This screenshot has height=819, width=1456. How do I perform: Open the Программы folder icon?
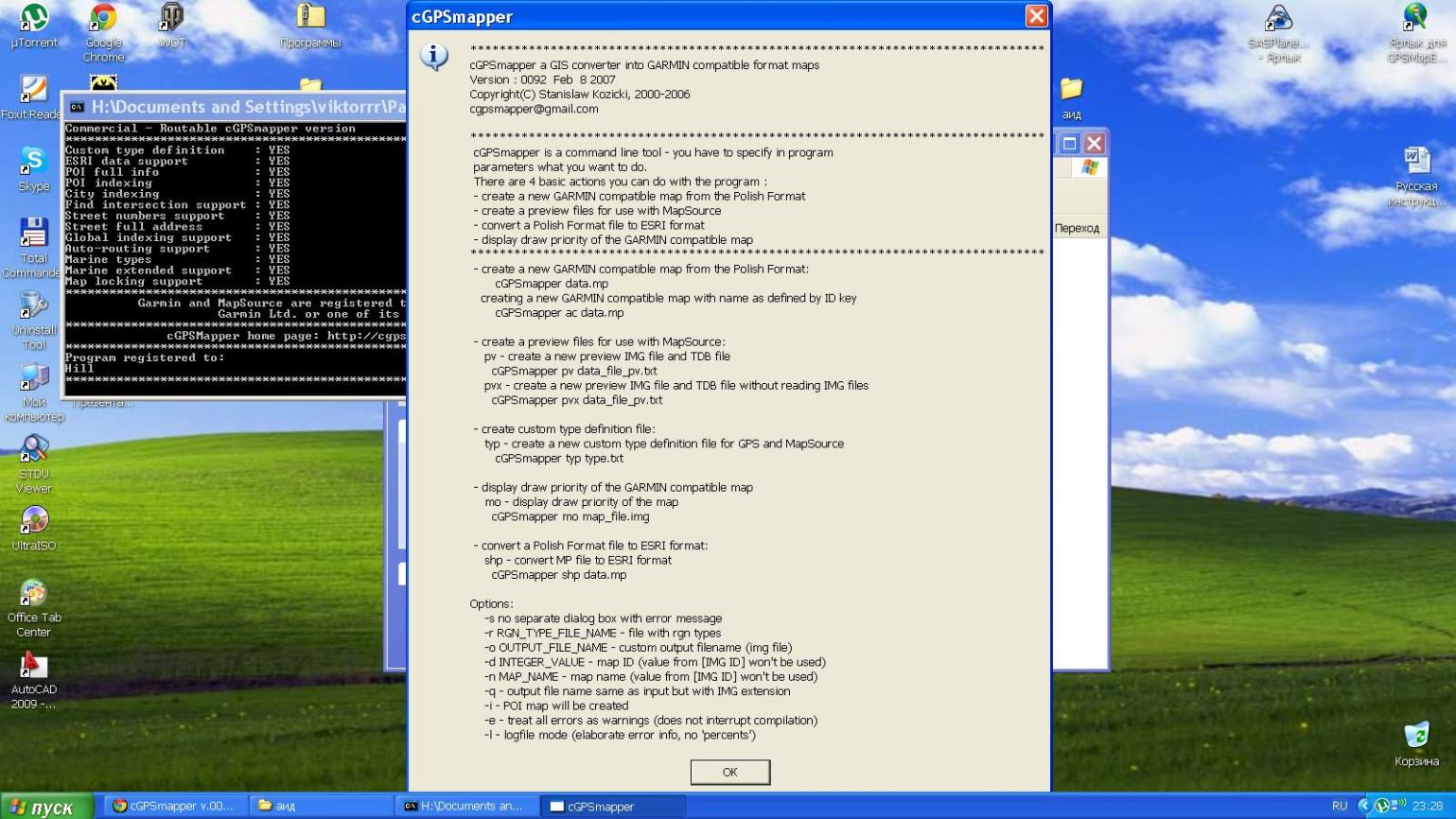[310, 18]
